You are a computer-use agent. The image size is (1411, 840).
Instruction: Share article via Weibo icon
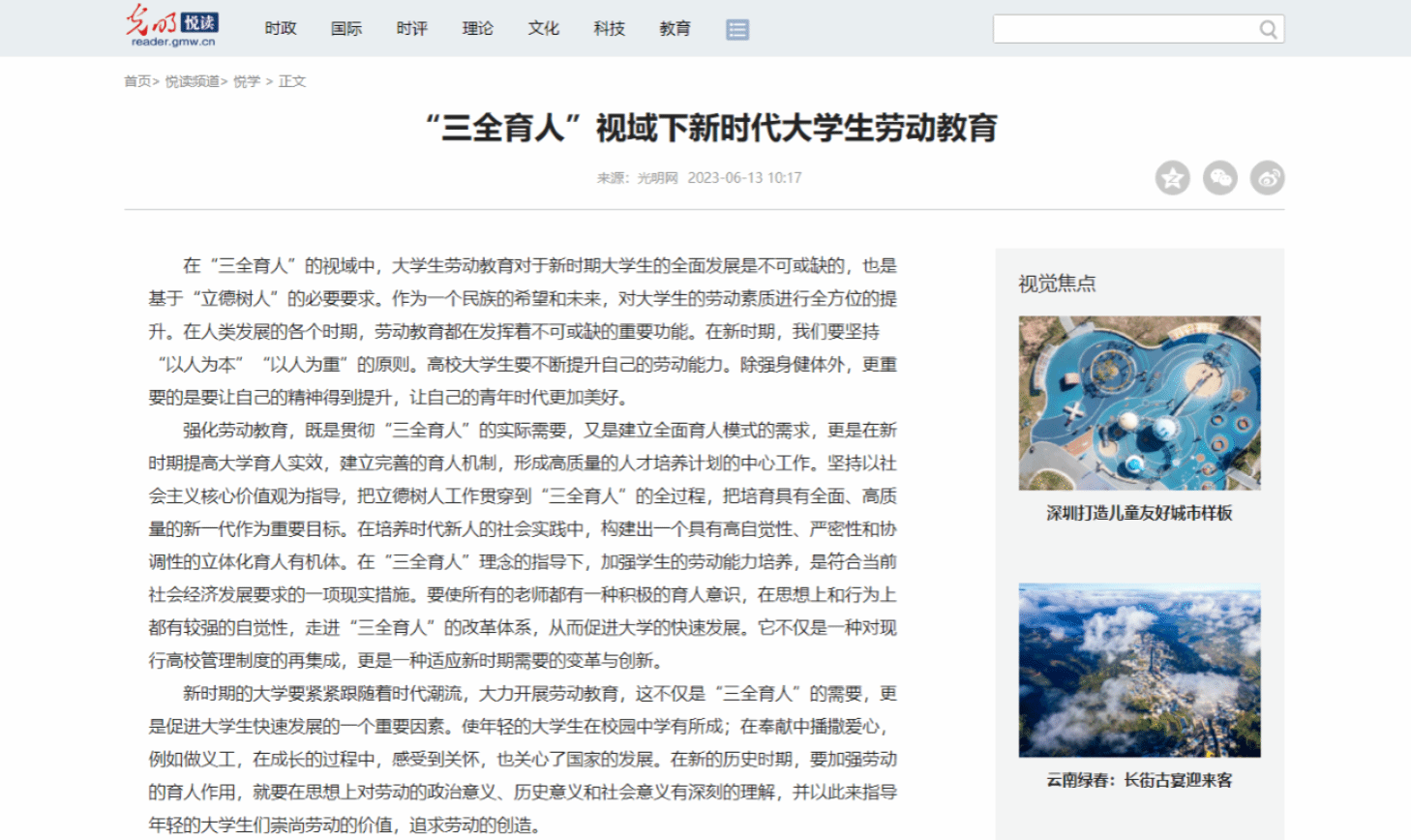pyautogui.click(x=1267, y=178)
